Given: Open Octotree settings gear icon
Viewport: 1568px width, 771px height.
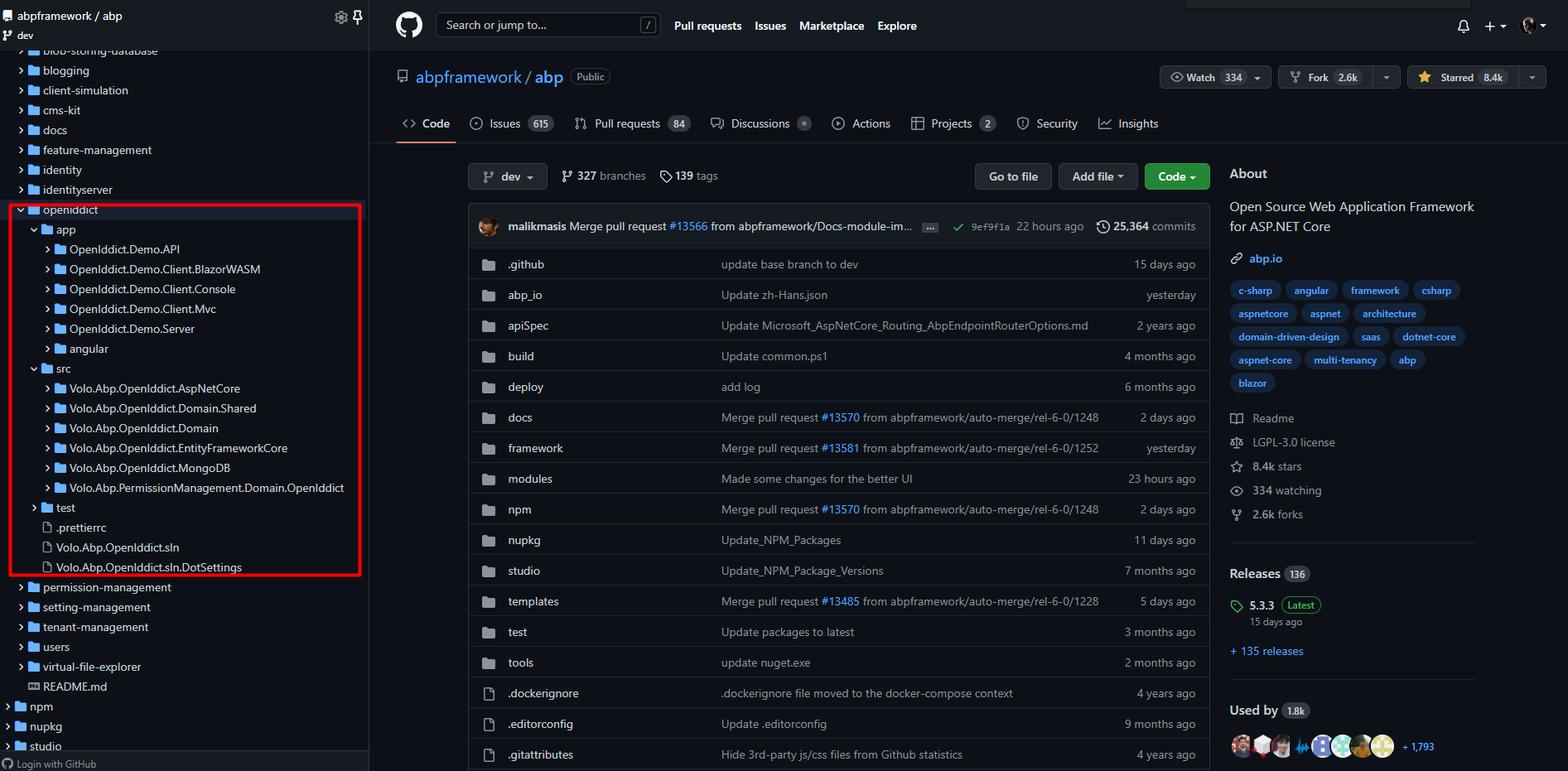Looking at the screenshot, I should click(340, 17).
